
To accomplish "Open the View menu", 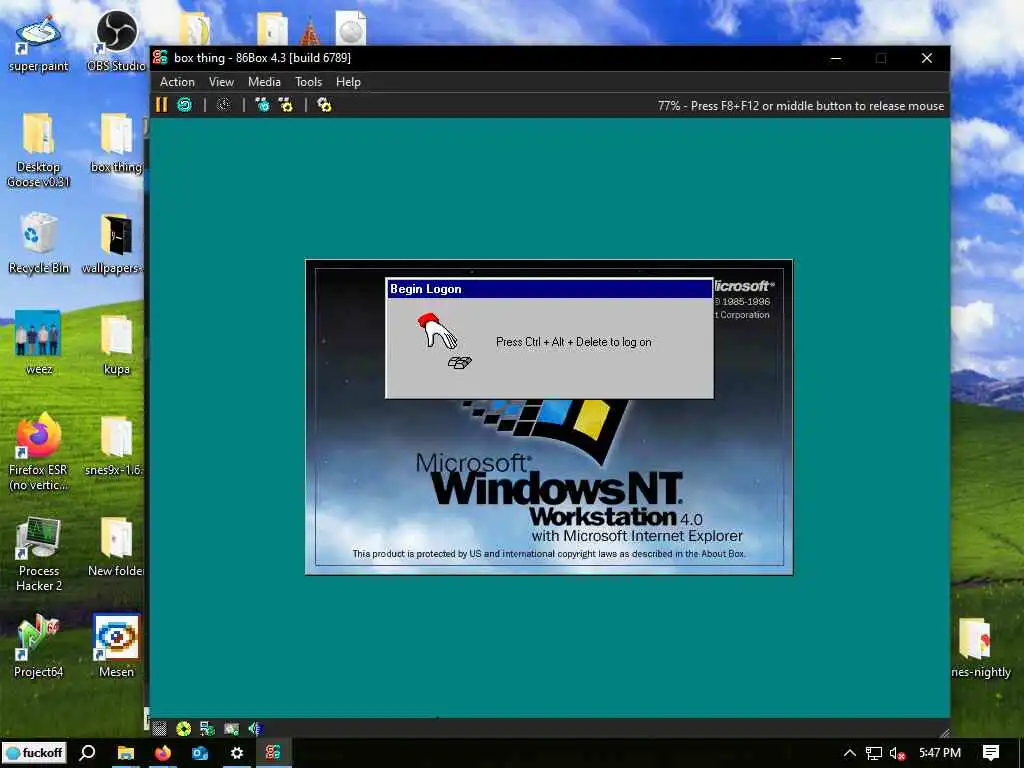I will click(x=221, y=82).
